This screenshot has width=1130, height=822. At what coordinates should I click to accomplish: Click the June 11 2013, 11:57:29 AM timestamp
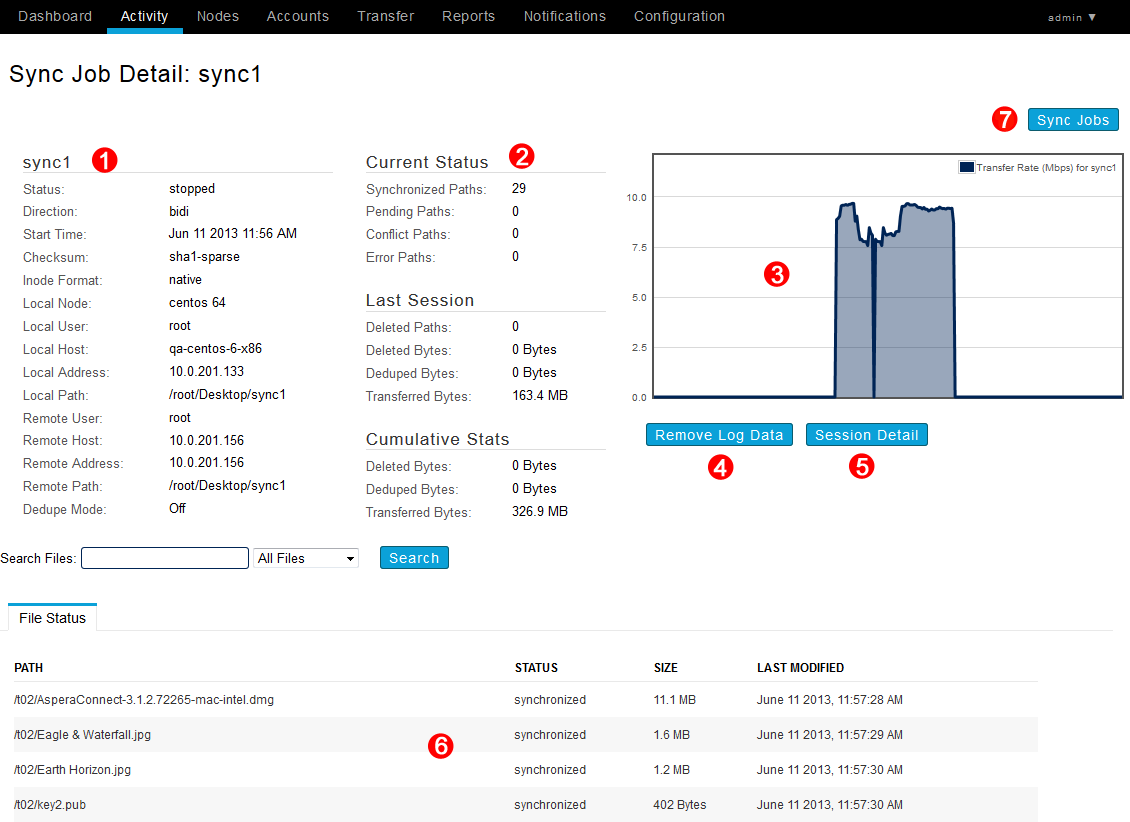click(829, 735)
